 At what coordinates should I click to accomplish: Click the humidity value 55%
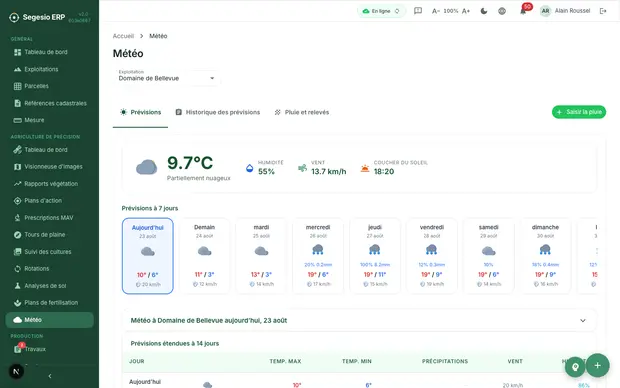266,172
